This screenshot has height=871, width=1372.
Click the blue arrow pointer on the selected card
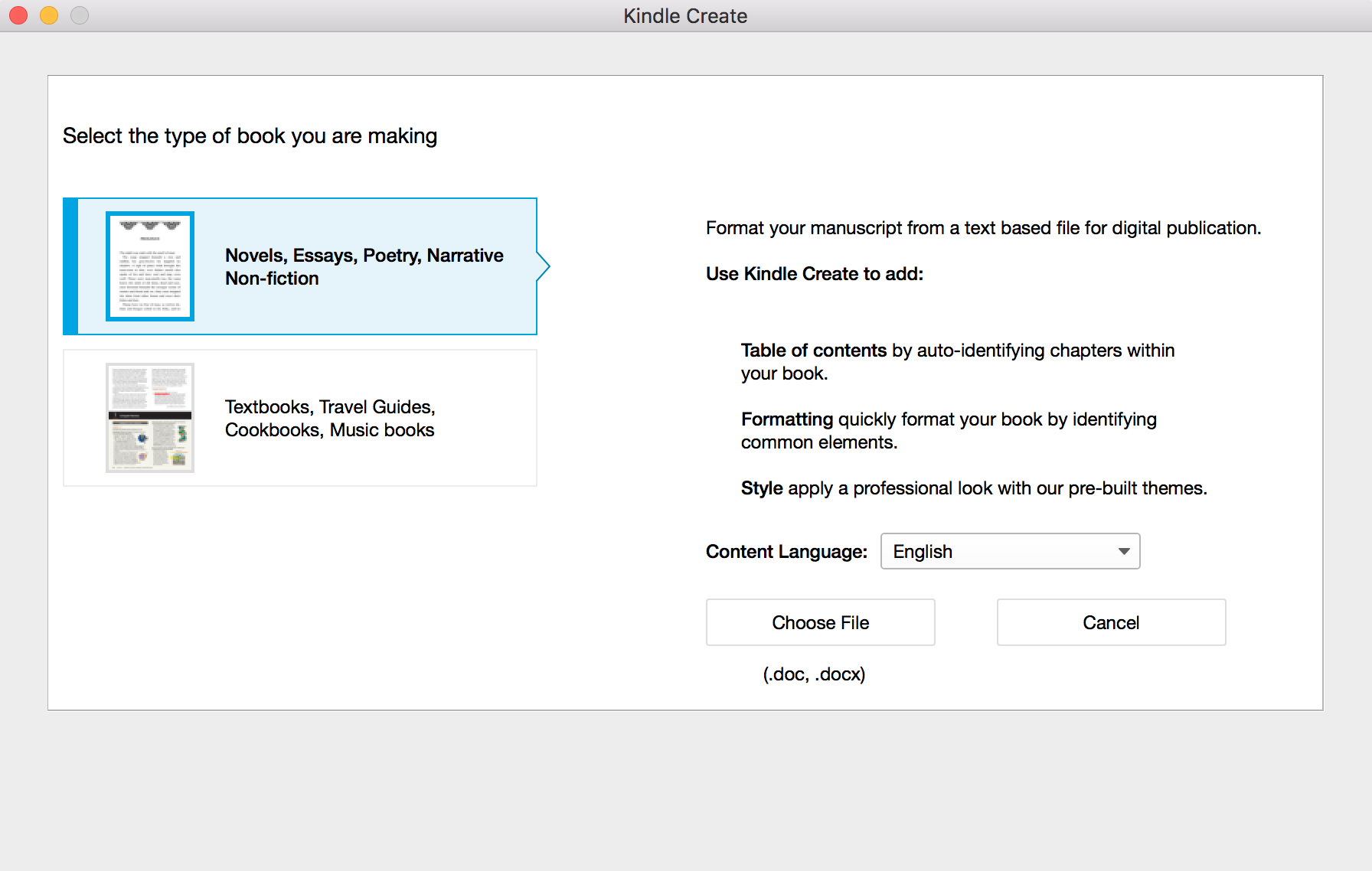(x=542, y=266)
